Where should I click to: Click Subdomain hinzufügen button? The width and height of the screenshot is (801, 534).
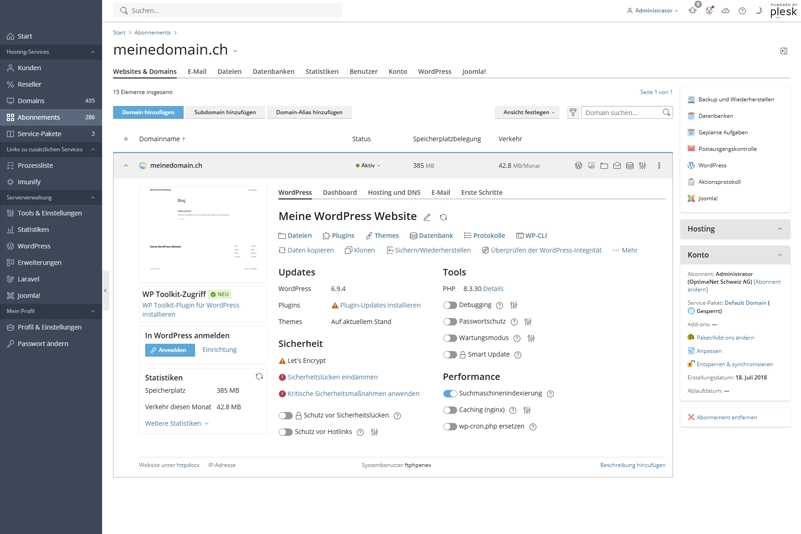click(225, 112)
